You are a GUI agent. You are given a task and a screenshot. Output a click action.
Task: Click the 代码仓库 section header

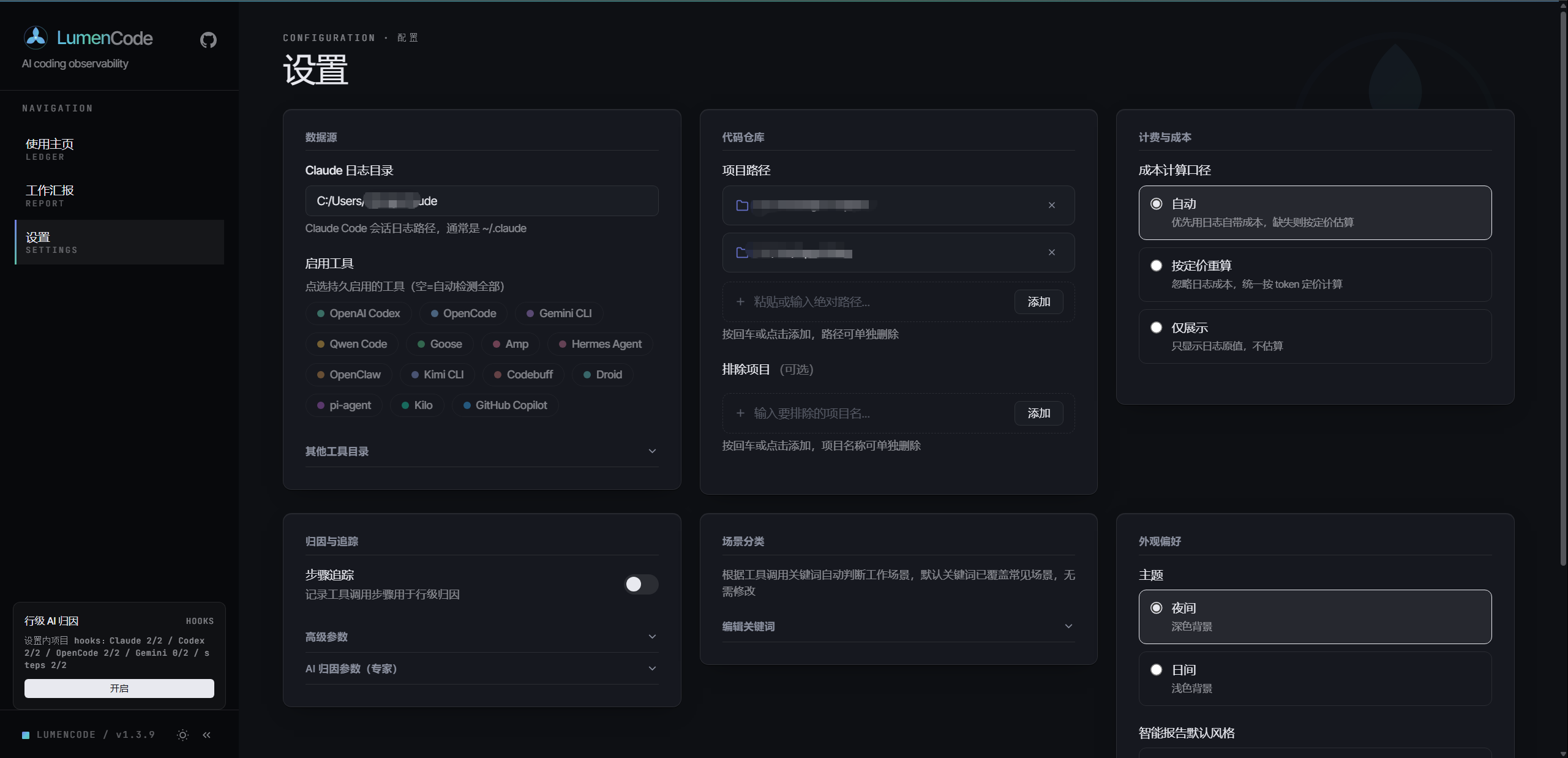tap(743, 137)
